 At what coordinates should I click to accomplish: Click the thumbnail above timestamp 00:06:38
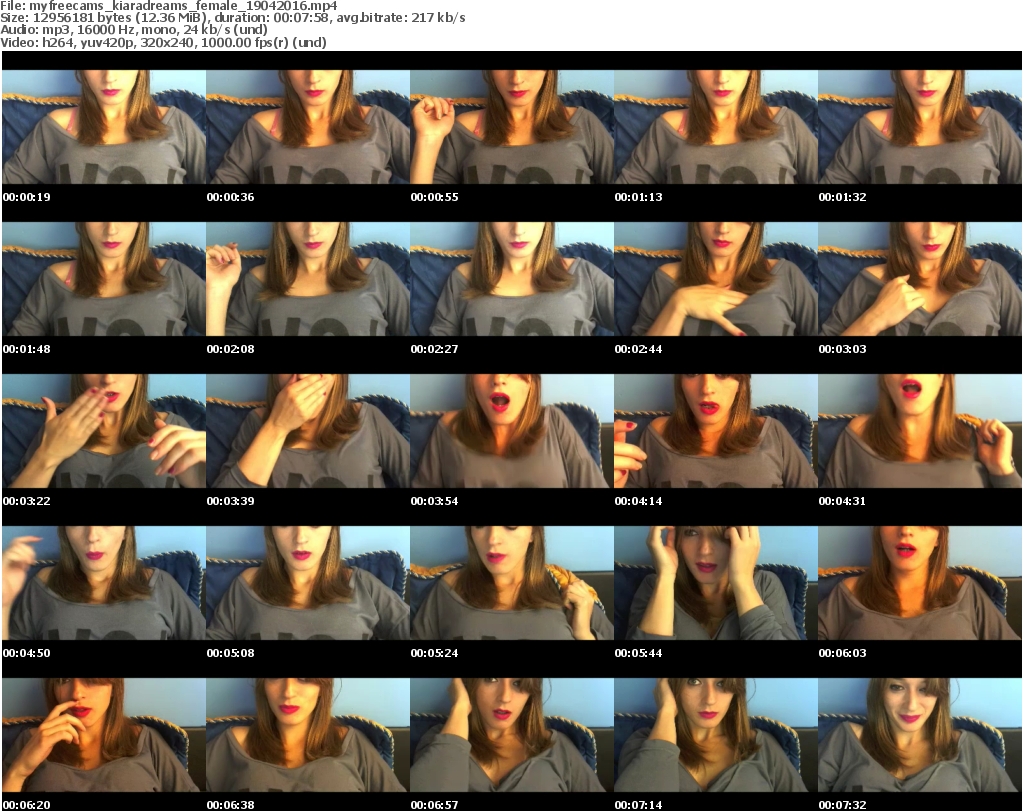pyautogui.click(x=308, y=735)
